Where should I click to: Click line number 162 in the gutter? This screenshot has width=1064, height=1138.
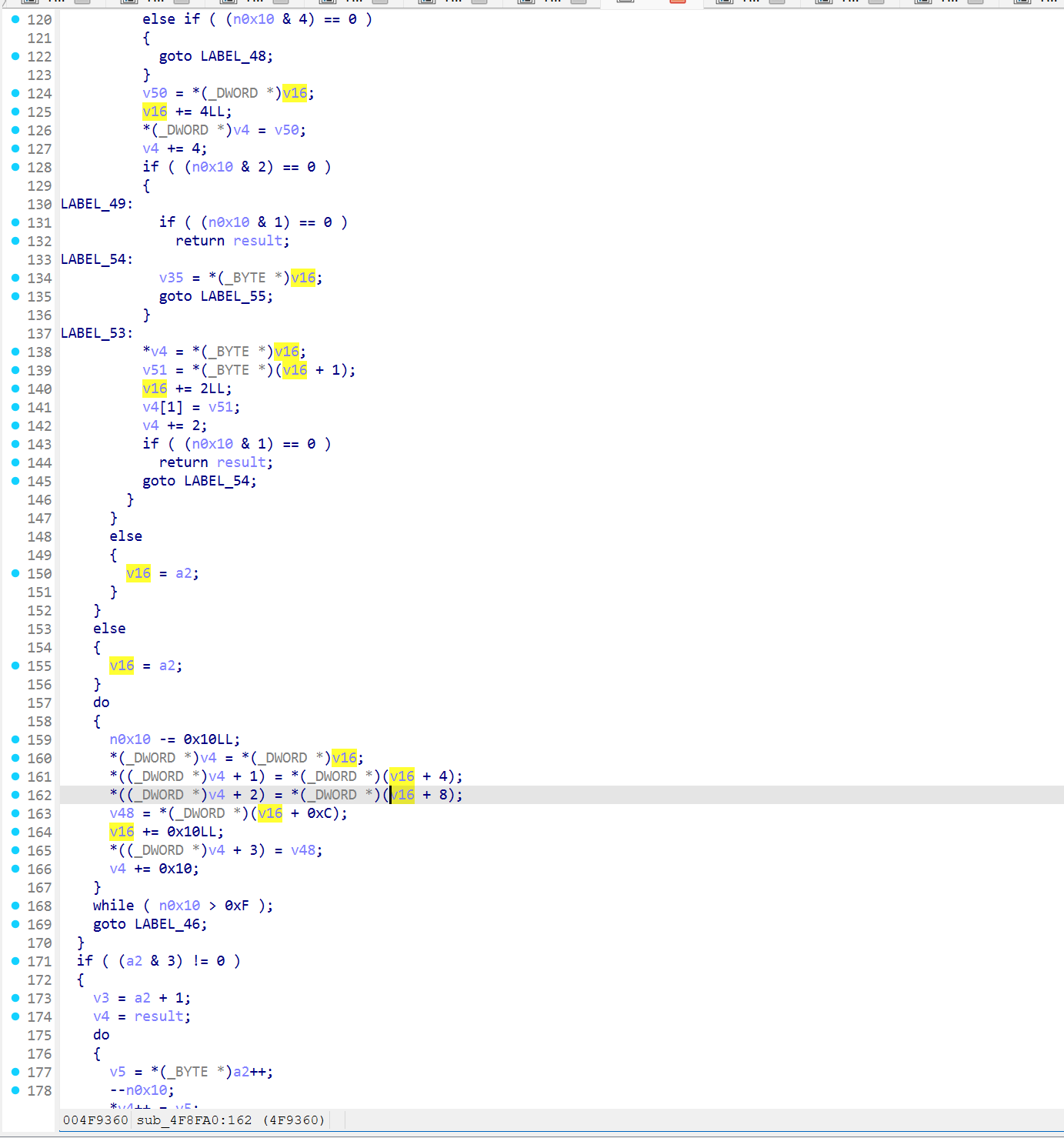coord(39,795)
